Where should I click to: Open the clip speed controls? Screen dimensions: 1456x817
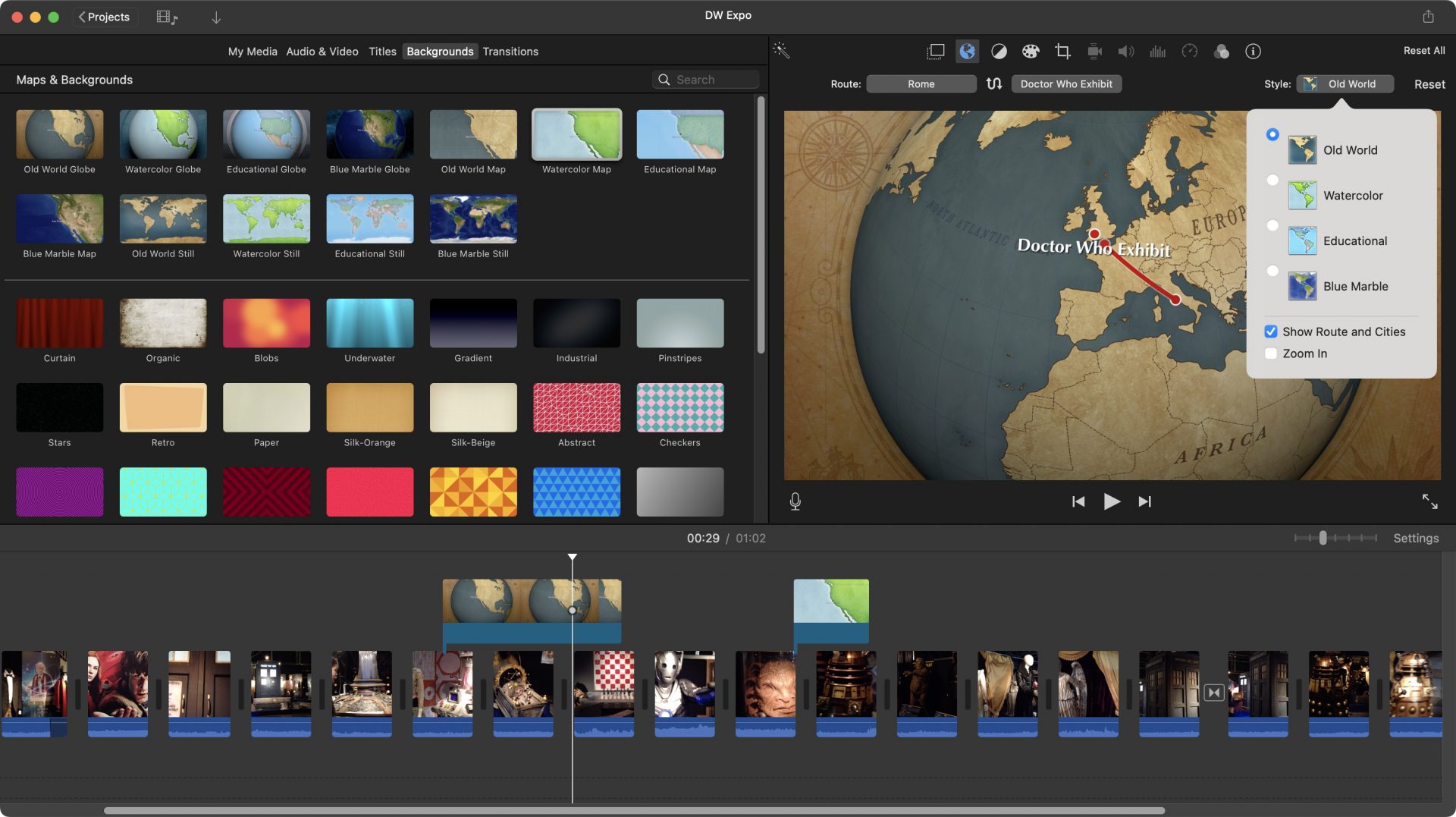tap(1190, 51)
